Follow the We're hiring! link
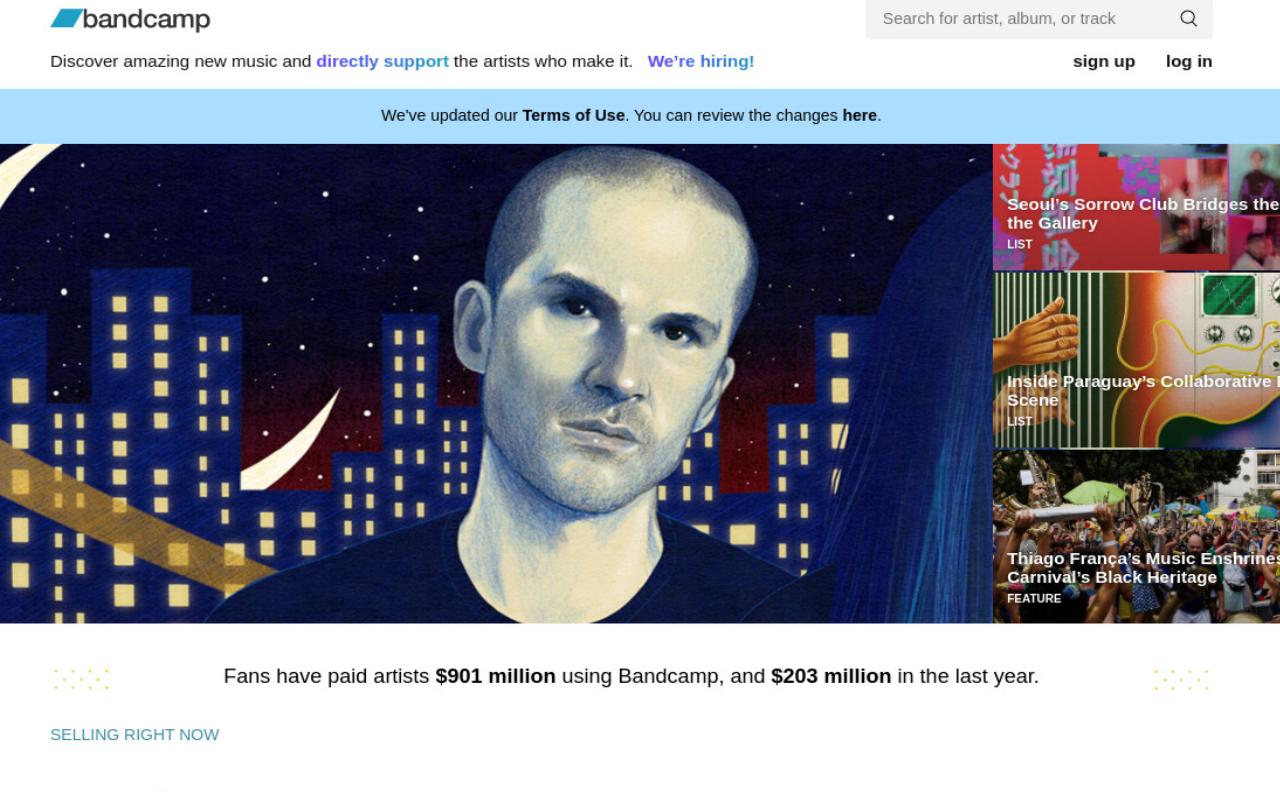Image resolution: width=1280 pixels, height=800 pixels. (x=701, y=61)
